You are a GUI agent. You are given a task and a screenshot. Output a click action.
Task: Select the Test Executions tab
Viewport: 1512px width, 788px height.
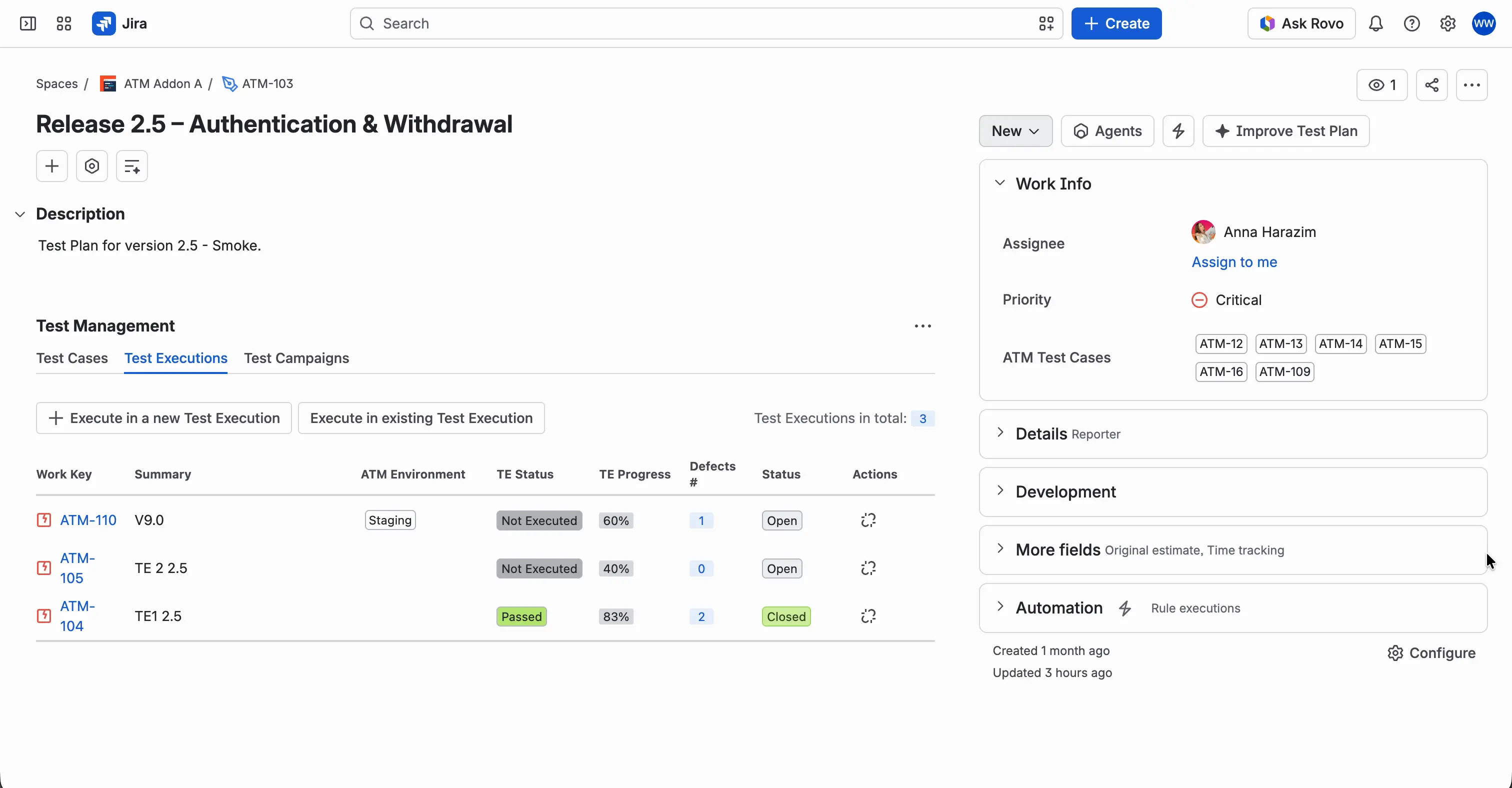[175, 358]
